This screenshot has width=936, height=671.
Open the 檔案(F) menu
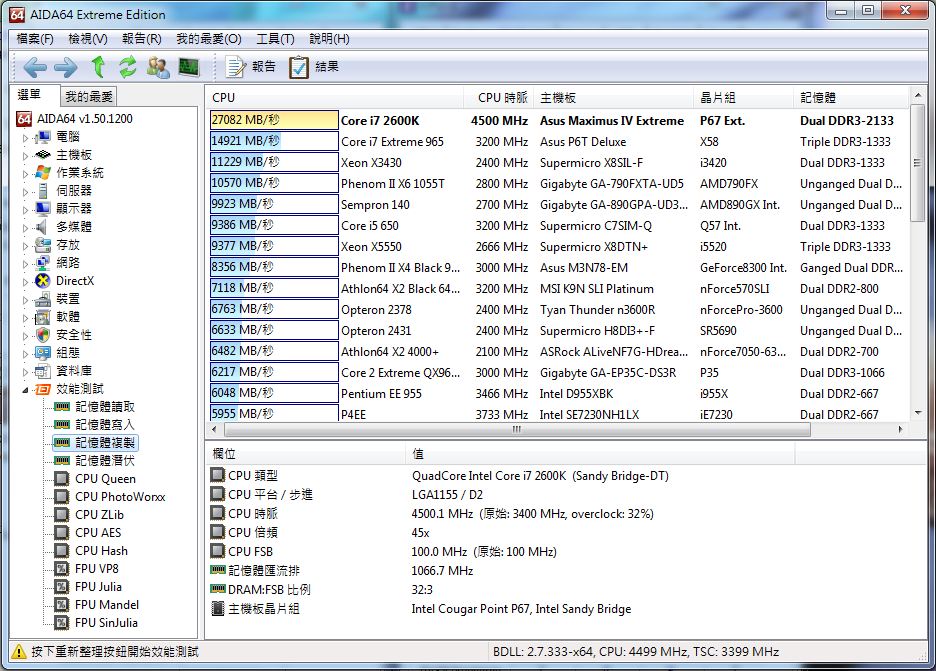click(x=35, y=39)
